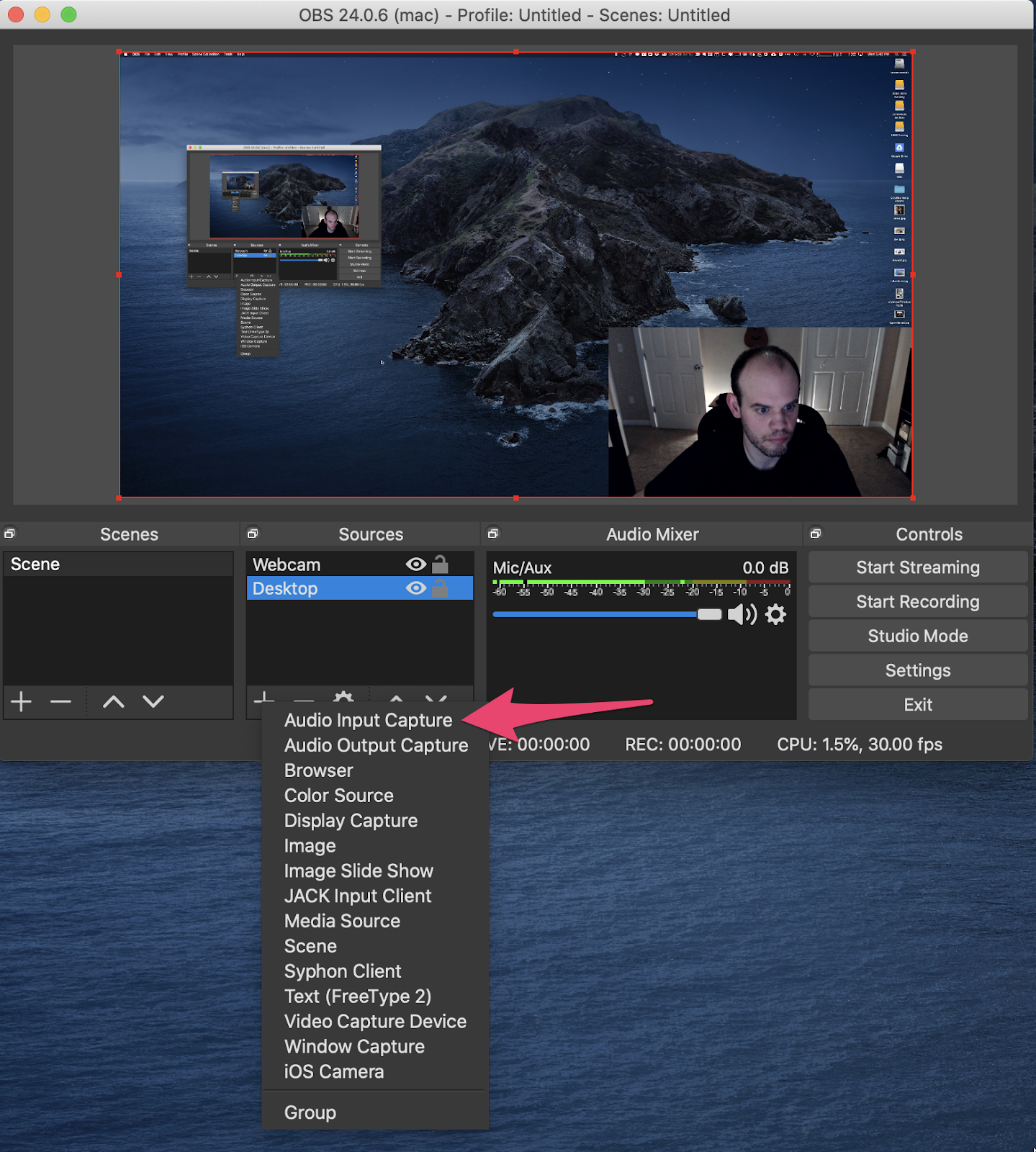Quit OBS using the Exit button

point(918,705)
